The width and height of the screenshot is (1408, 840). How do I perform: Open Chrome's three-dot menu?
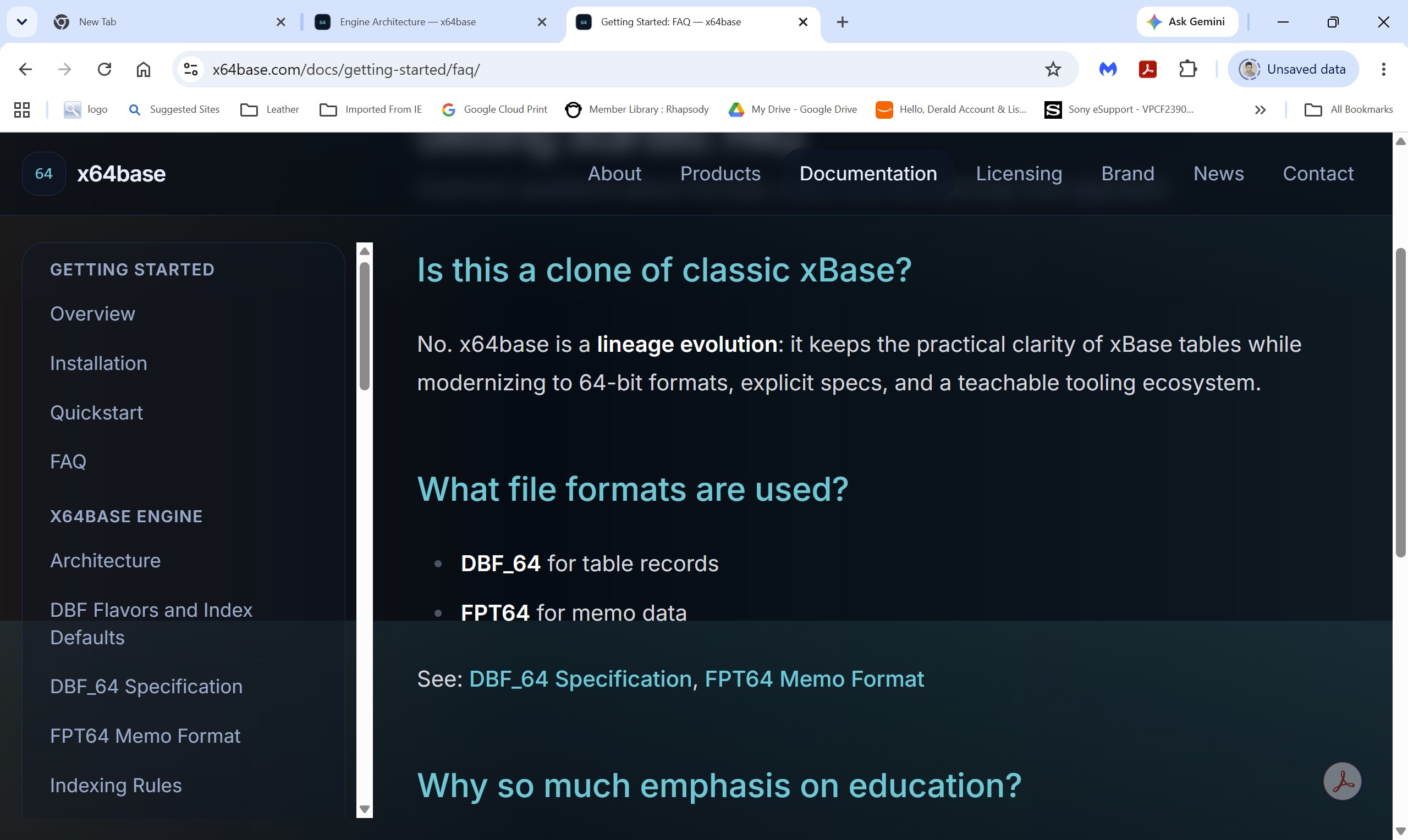click(x=1384, y=69)
